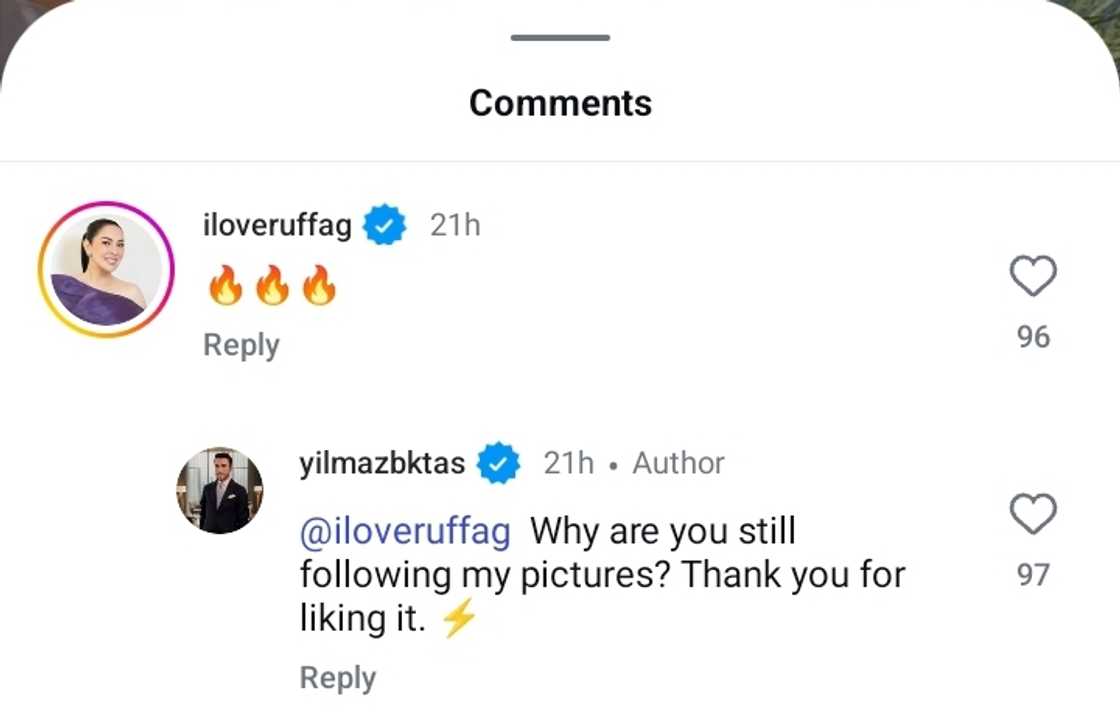Tap the drag handle atop Comments sheet

click(x=560, y=38)
